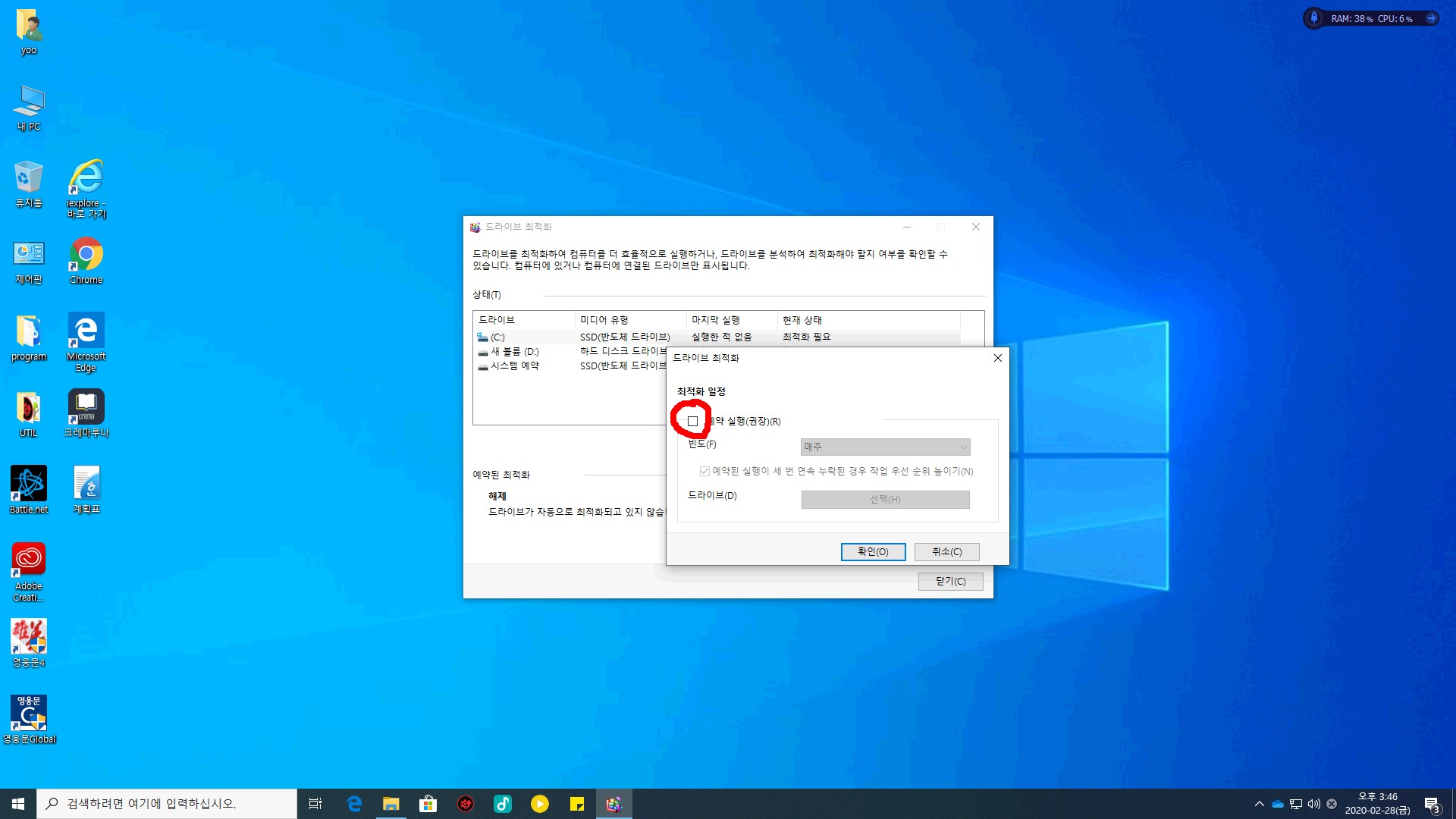Cancel the schedule with the 취소(C) button
Viewport: 1456px width, 819px height.
(x=946, y=551)
